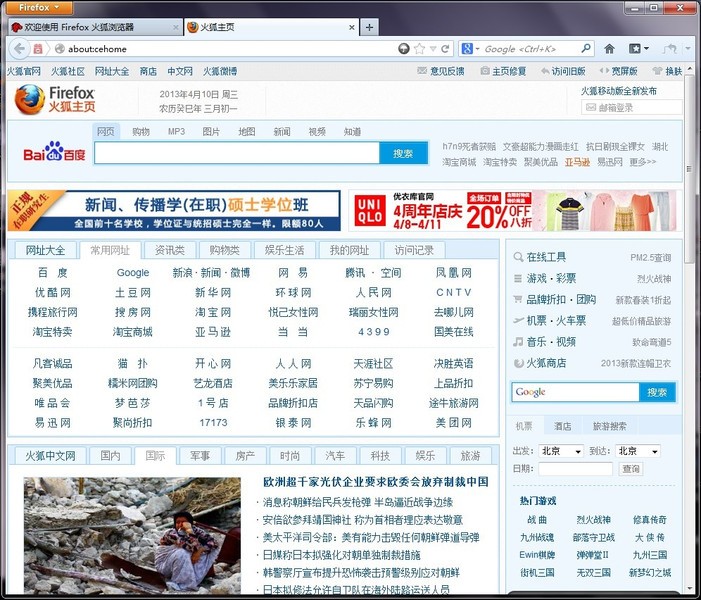Select the 科技 news tab
The height and width of the screenshot is (600, 701).
[x=380, y=456]
